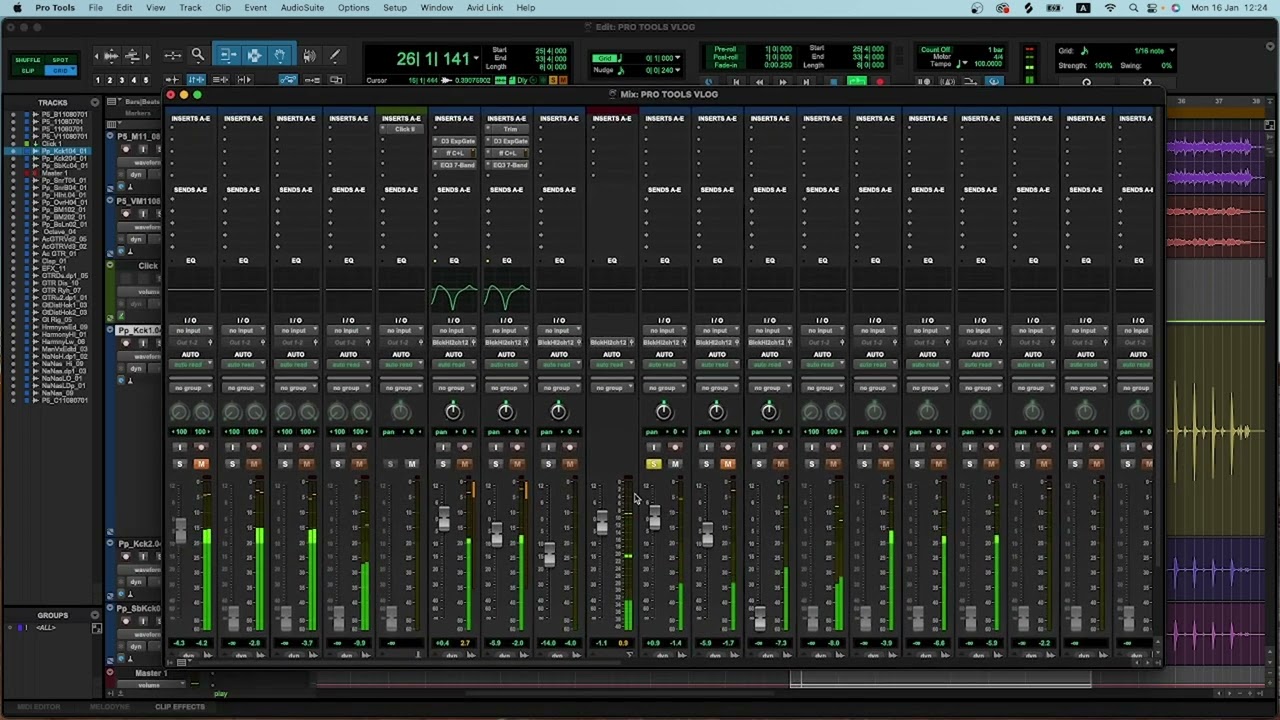Click the blue eye transport icon
This screenshot has height=720, width=1280.
click(x=994, y=82)
